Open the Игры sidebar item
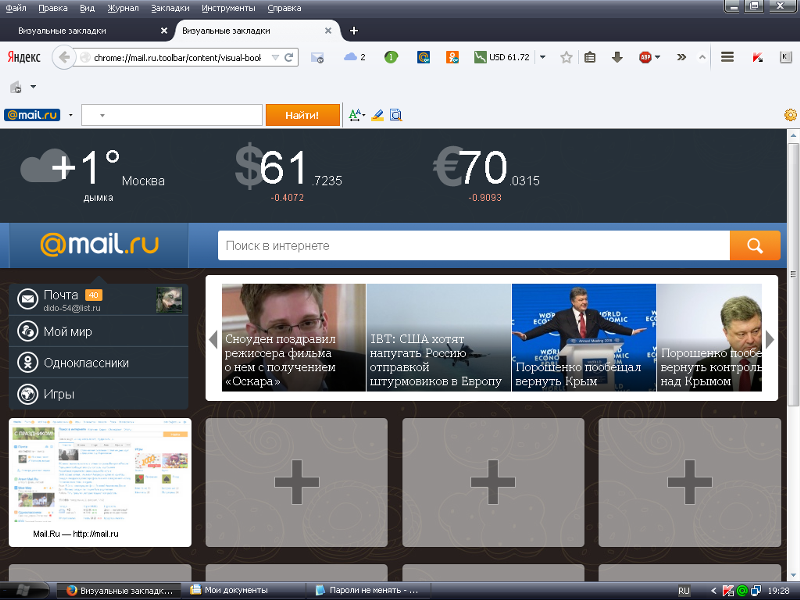 [98, 394]
